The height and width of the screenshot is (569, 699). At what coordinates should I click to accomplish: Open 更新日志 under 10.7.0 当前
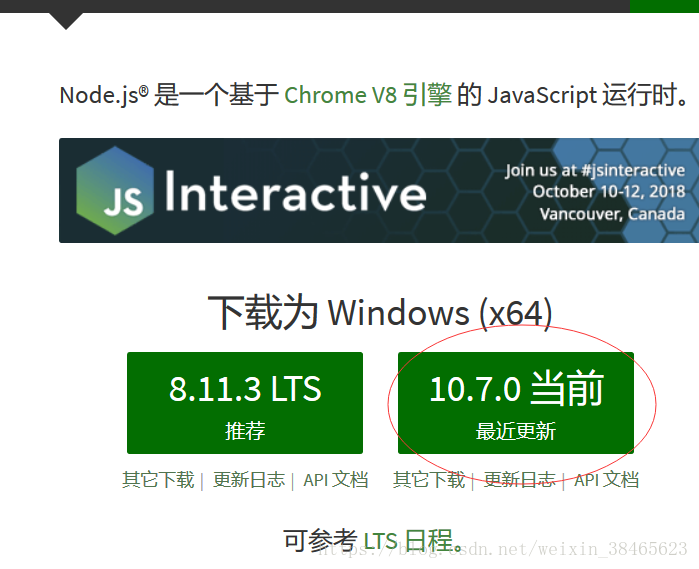(520, 480)
